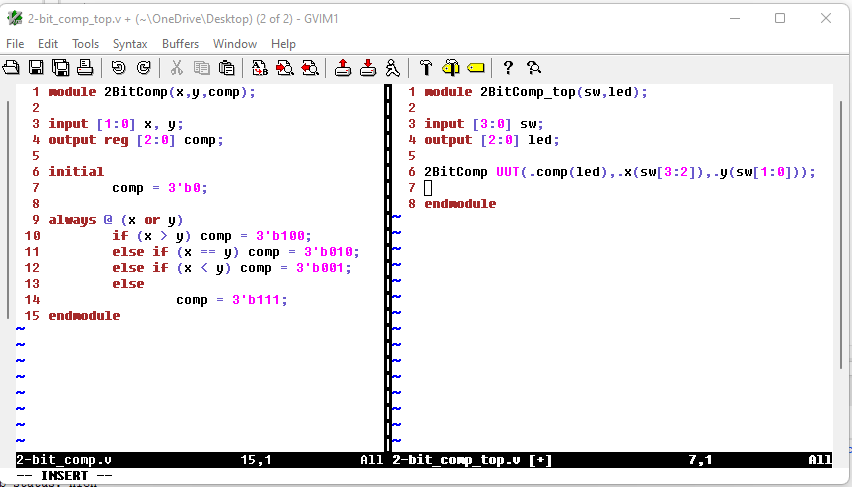Open the Syntax menu
The width and height of the screenshot is (852, 487).
(x=130, y=44)
